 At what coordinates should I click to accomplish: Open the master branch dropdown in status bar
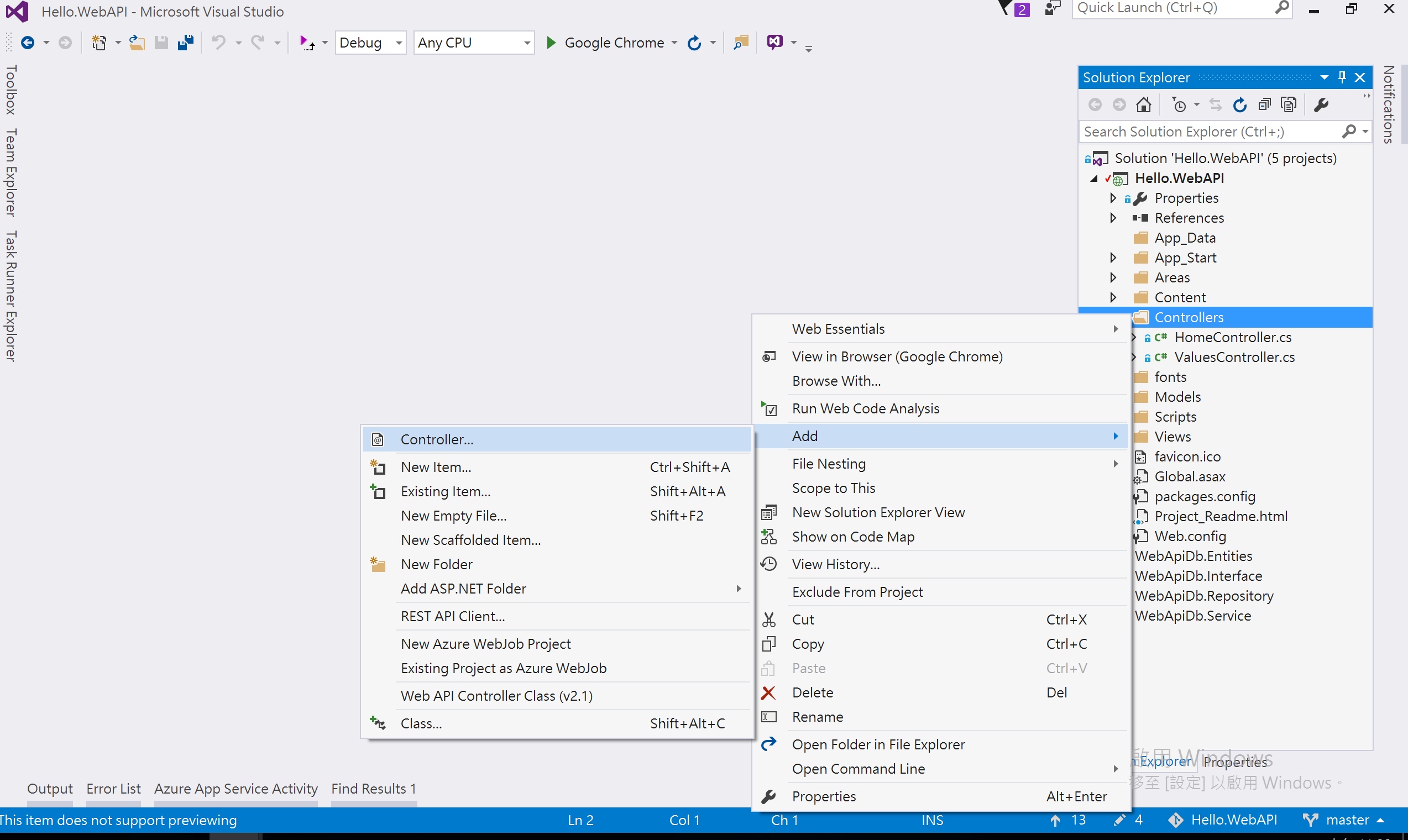(1343, 820)
